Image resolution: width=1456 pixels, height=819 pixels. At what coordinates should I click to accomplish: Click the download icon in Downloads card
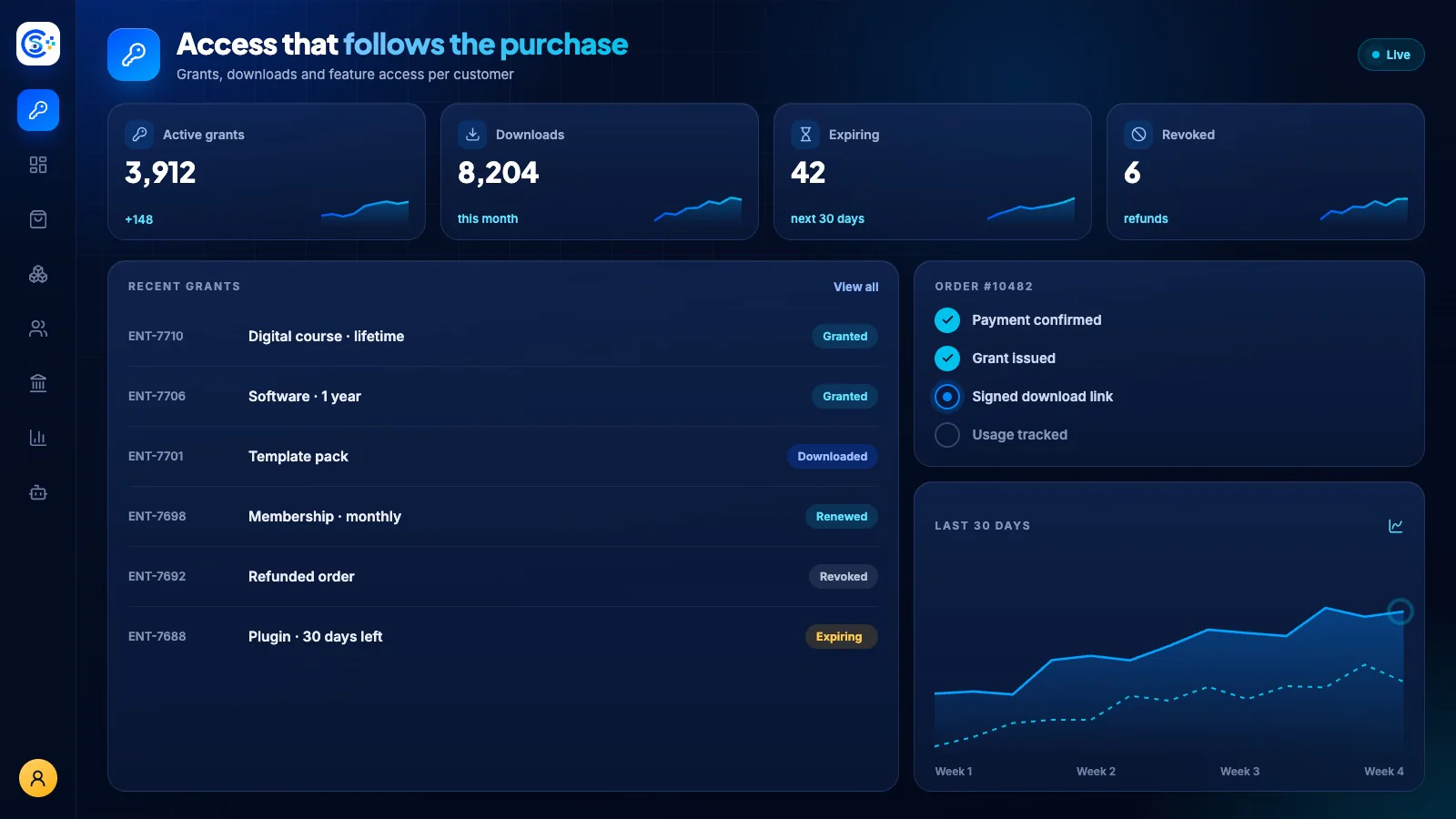[472, 135]
